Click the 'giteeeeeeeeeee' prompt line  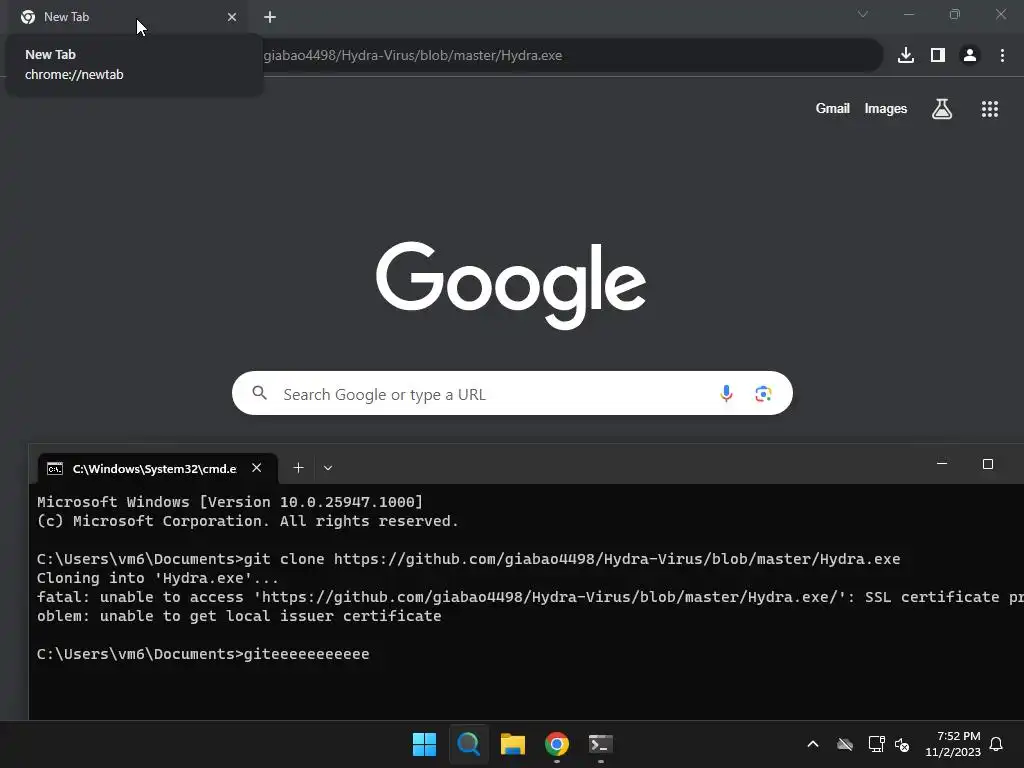[203, 654]
